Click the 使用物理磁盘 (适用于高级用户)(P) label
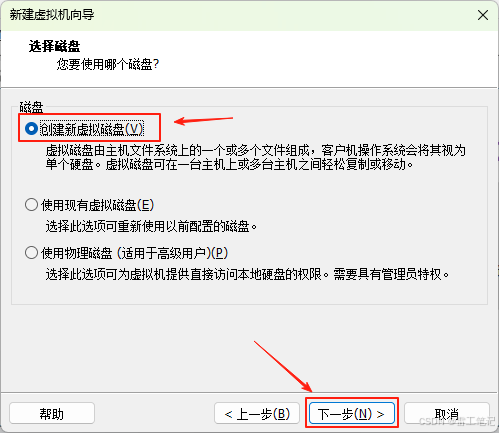The image size is (499, 433). pyautogui.click(x=134, y=253)
